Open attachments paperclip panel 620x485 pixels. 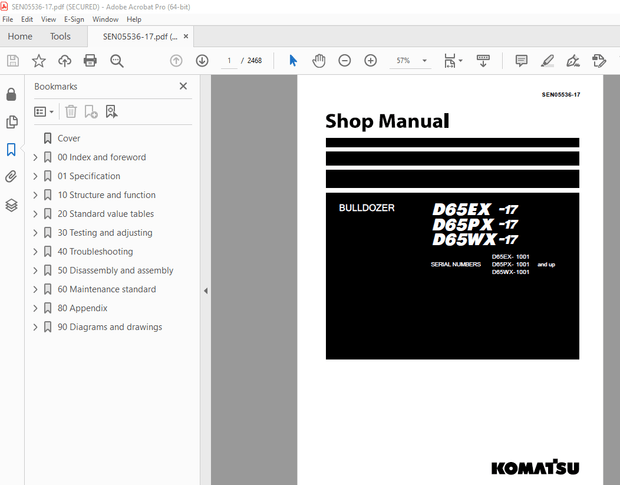(11, 176)
